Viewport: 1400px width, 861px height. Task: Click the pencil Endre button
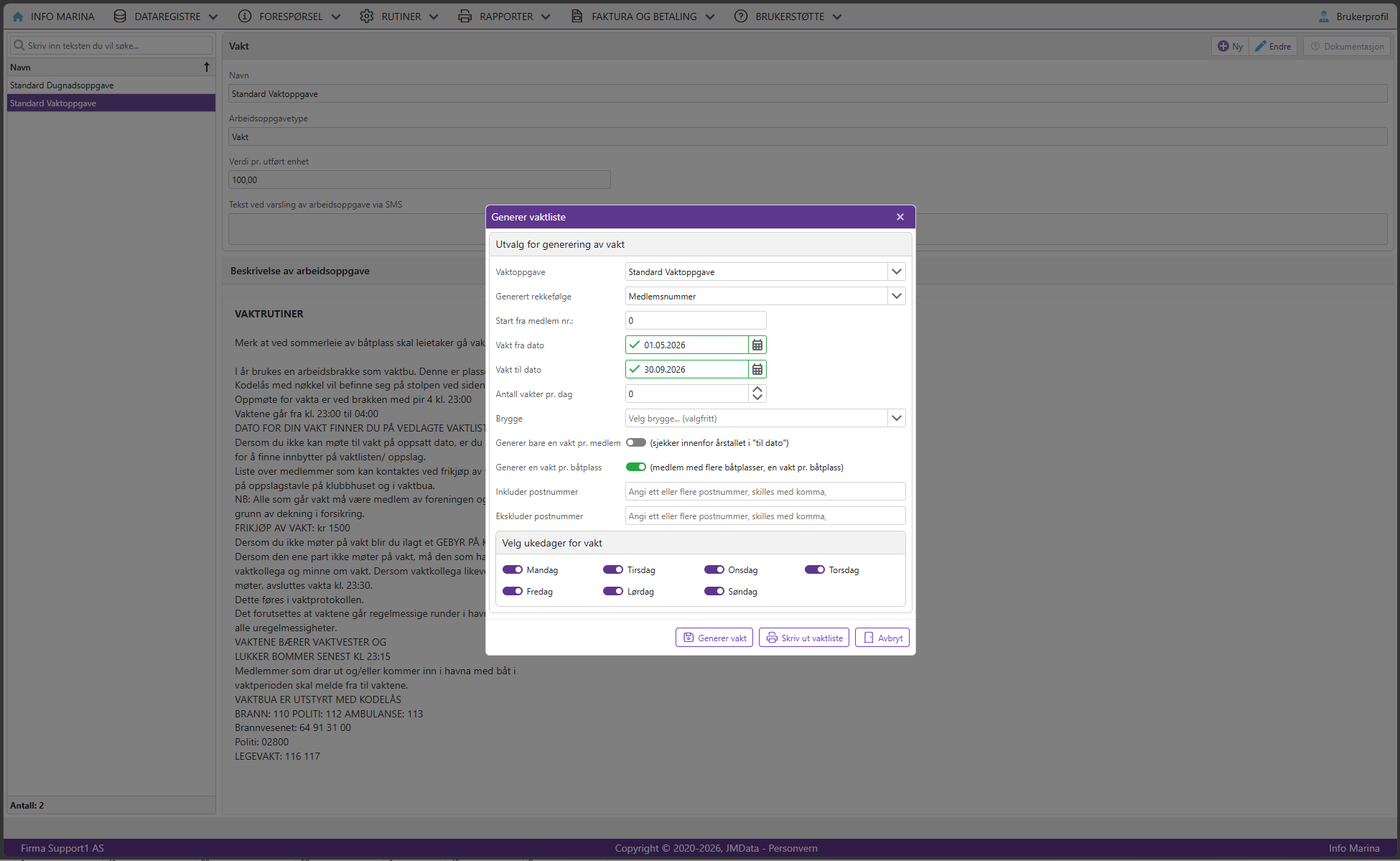click(1273, 46)
